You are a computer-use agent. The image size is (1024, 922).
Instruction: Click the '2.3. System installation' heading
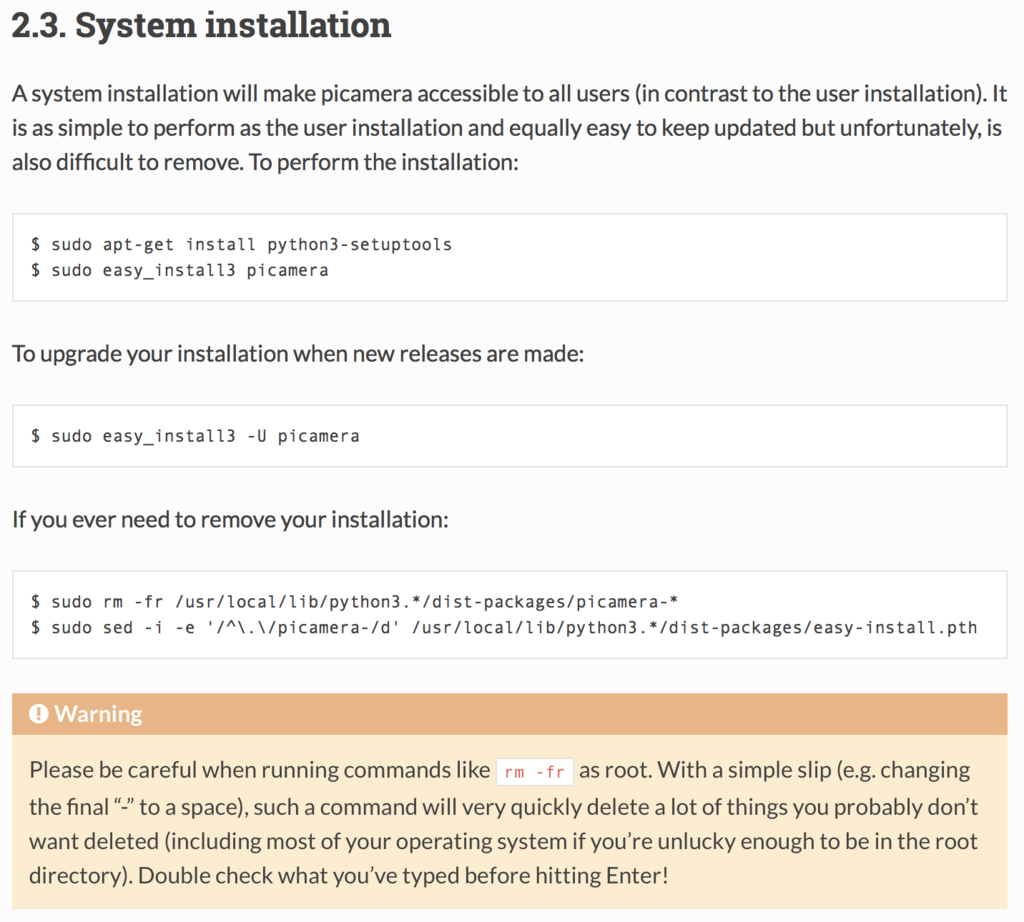201,26
